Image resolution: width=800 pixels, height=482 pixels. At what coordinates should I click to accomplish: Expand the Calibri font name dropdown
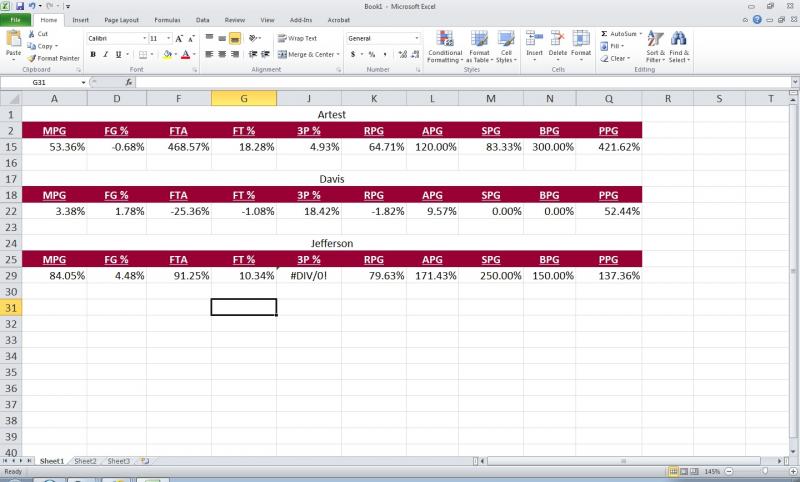pos(140,38)
